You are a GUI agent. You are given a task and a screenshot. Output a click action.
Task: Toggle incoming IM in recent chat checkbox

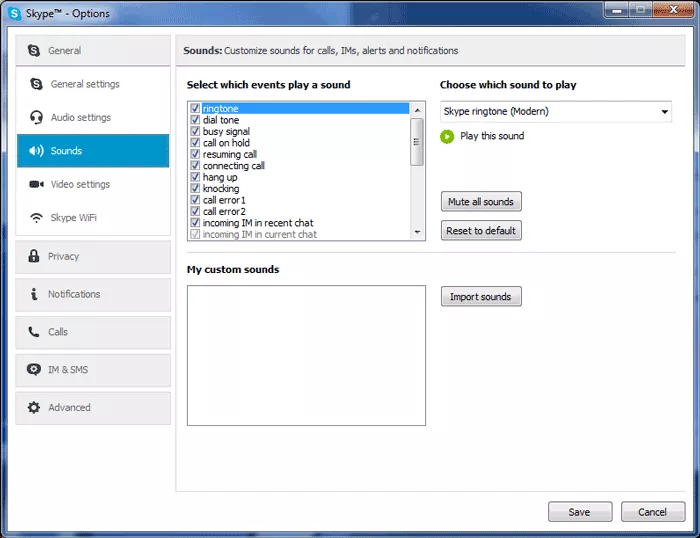click(x=195, y=222)
